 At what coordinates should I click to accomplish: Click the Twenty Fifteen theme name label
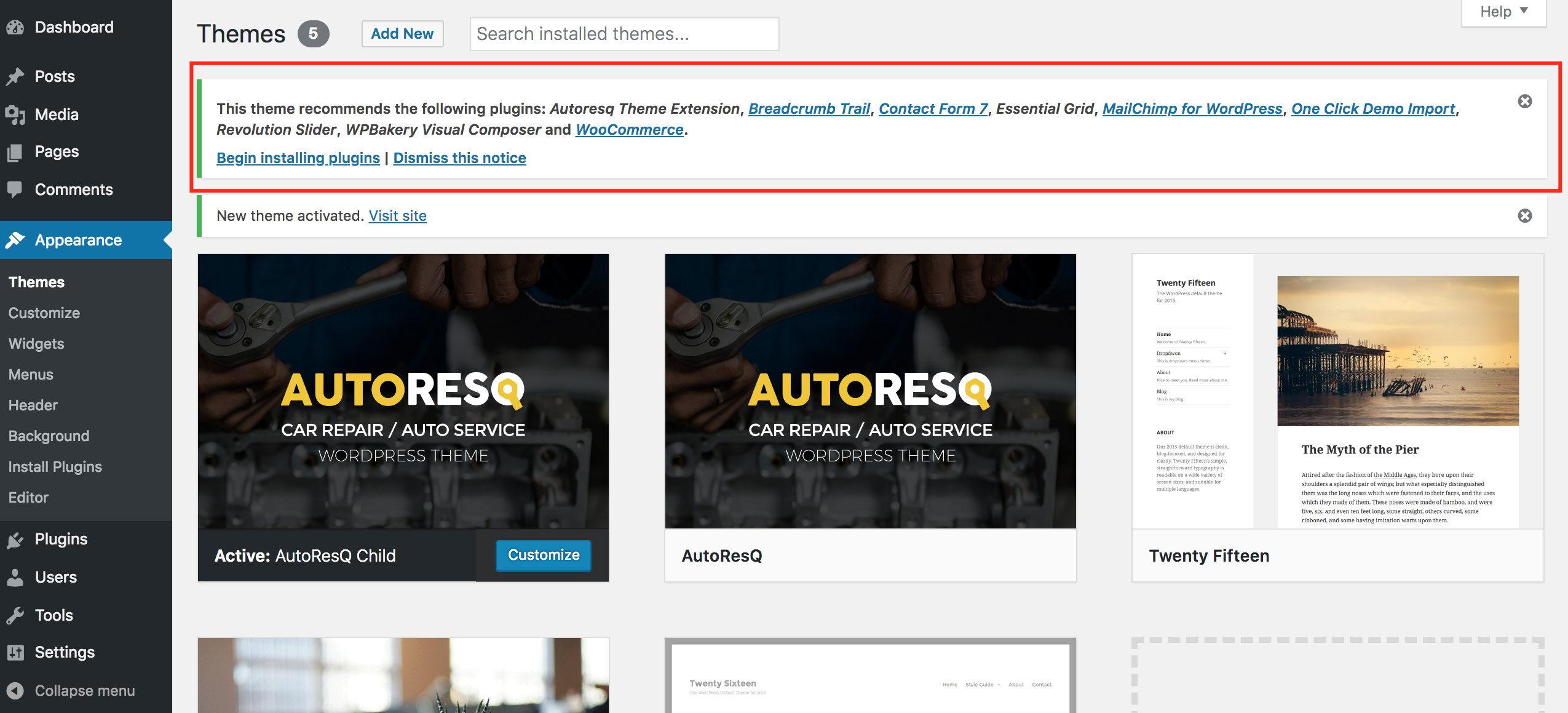1209,556
